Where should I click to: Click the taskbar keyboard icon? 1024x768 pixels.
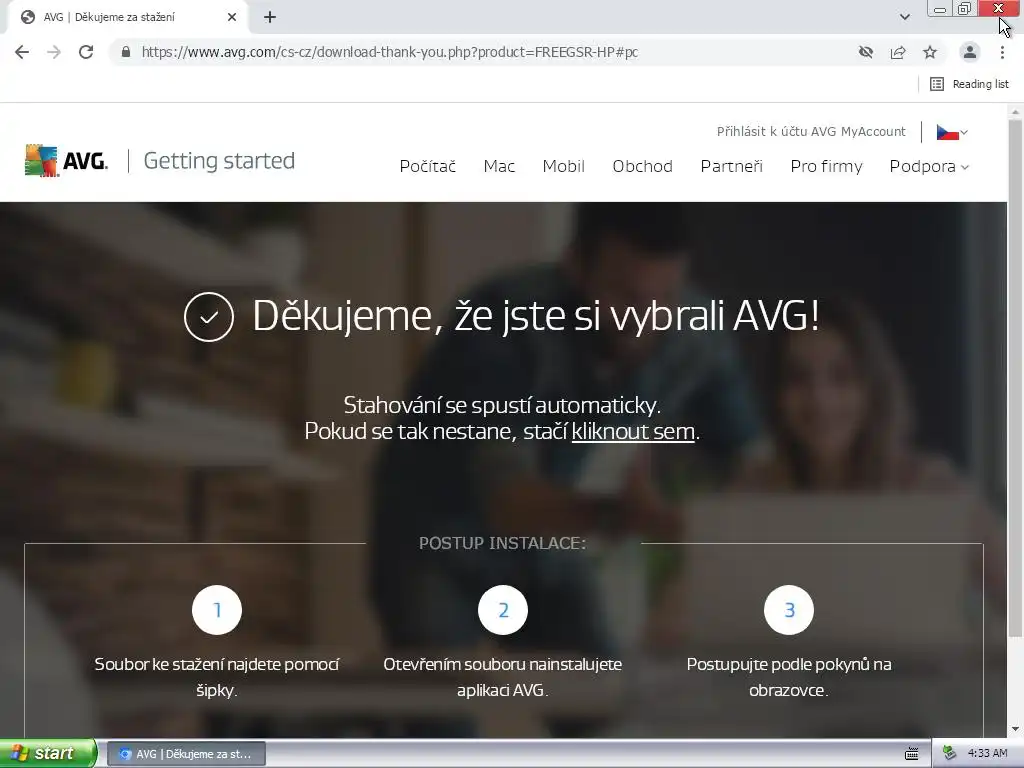coord(912,754)
